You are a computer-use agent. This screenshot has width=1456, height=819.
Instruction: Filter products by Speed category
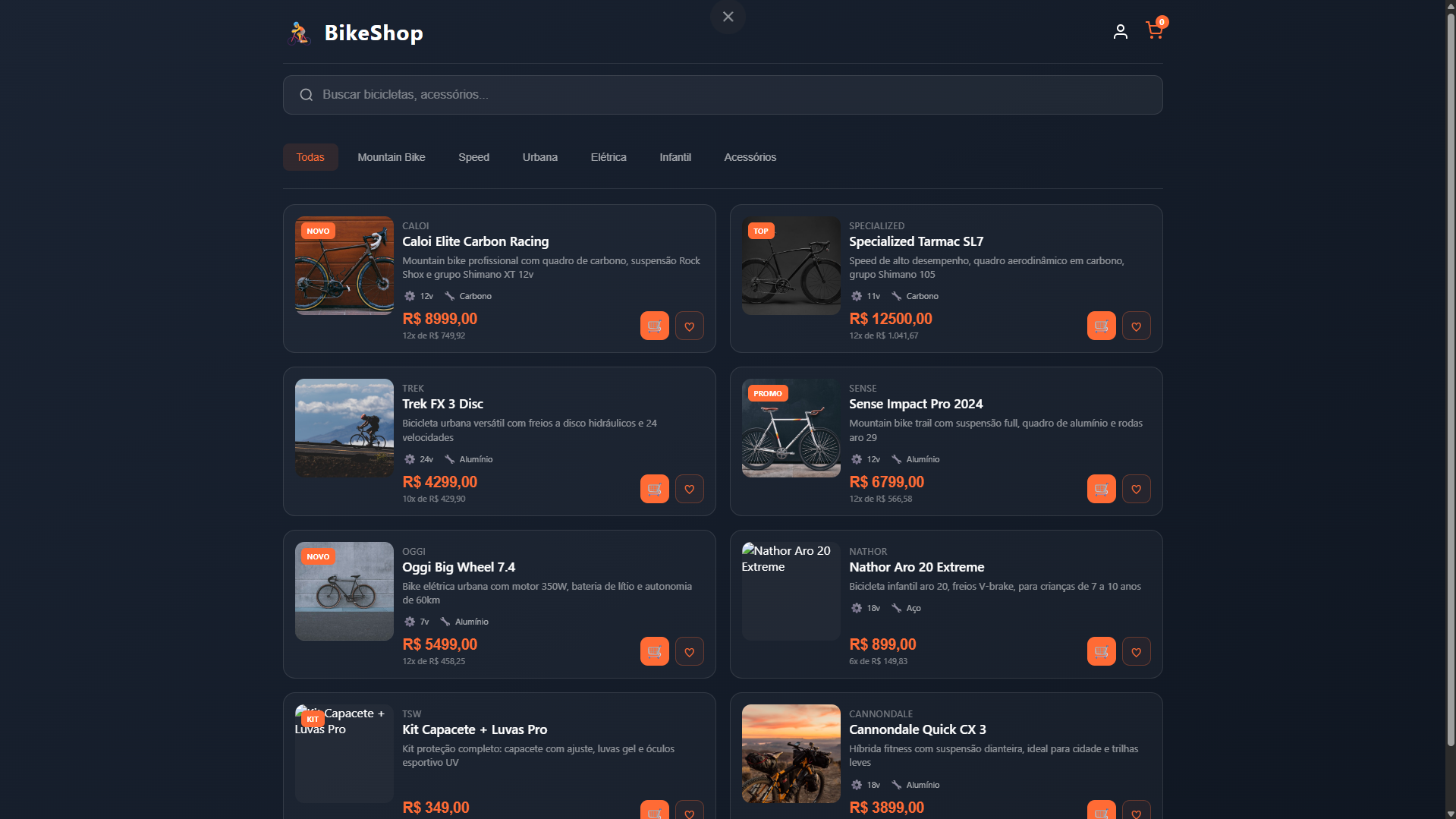(473, 157)
